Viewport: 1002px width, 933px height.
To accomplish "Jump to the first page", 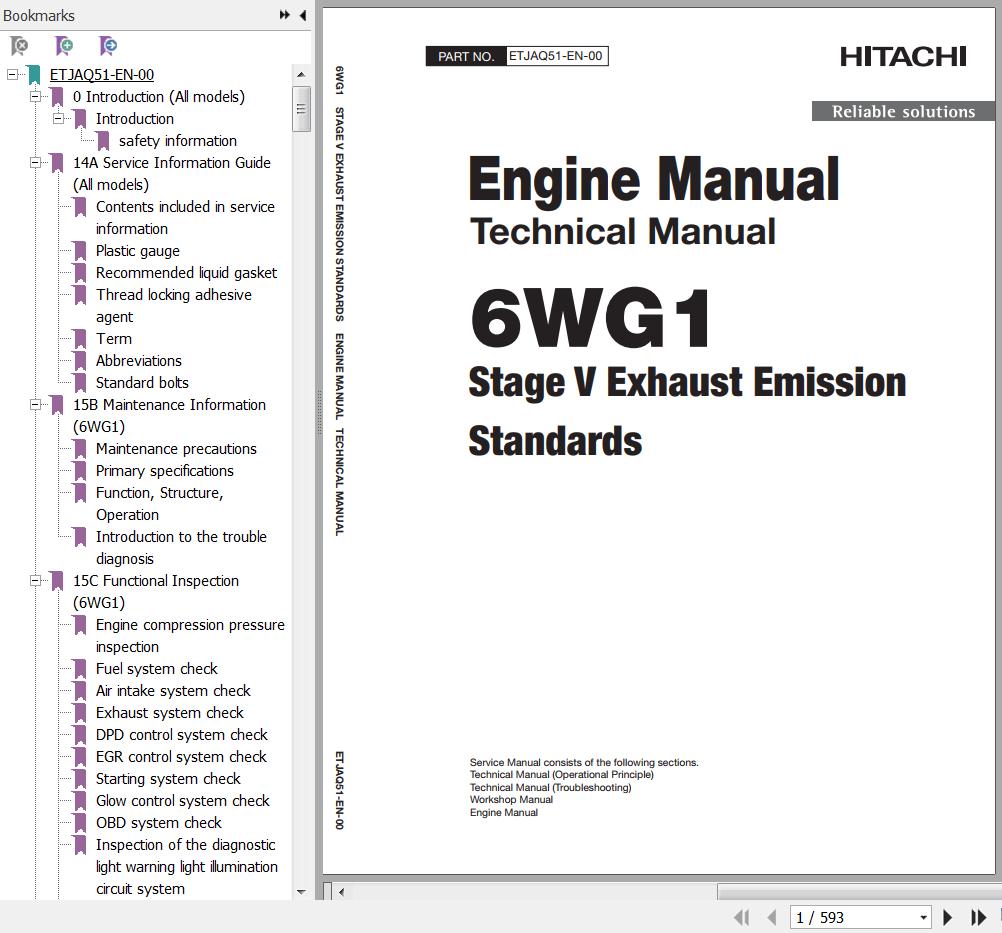I will click(741, 917).
